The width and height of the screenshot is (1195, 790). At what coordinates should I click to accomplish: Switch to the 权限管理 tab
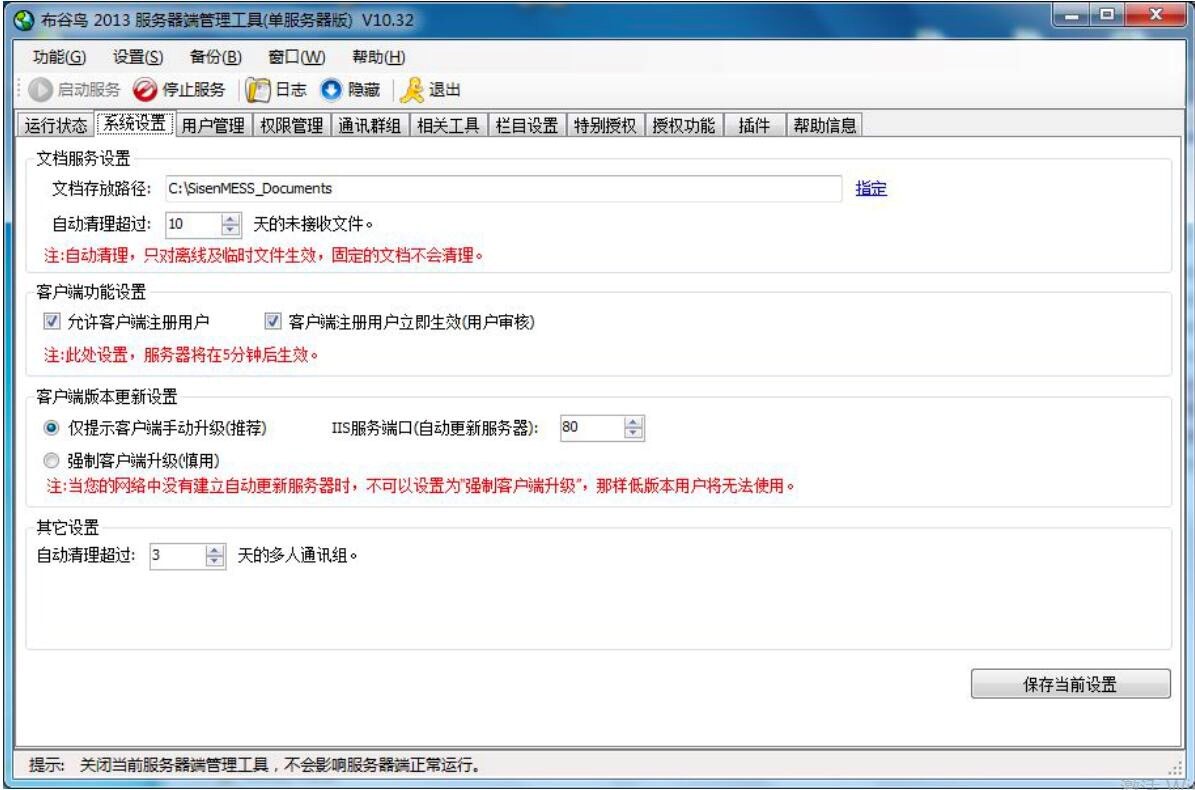(x=291, y=126)
